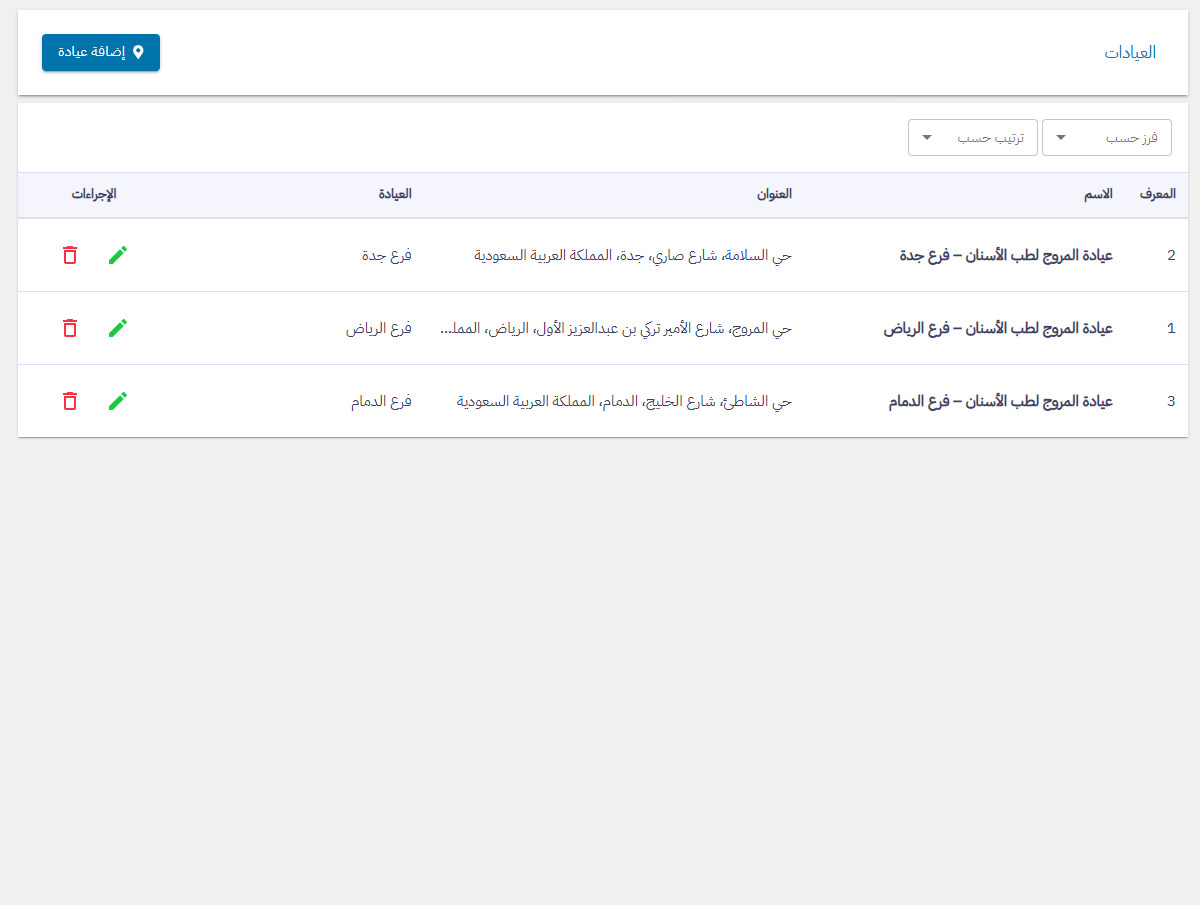1200x905 pixels.
Task: Click the العيادة column header
Action: 395,194
